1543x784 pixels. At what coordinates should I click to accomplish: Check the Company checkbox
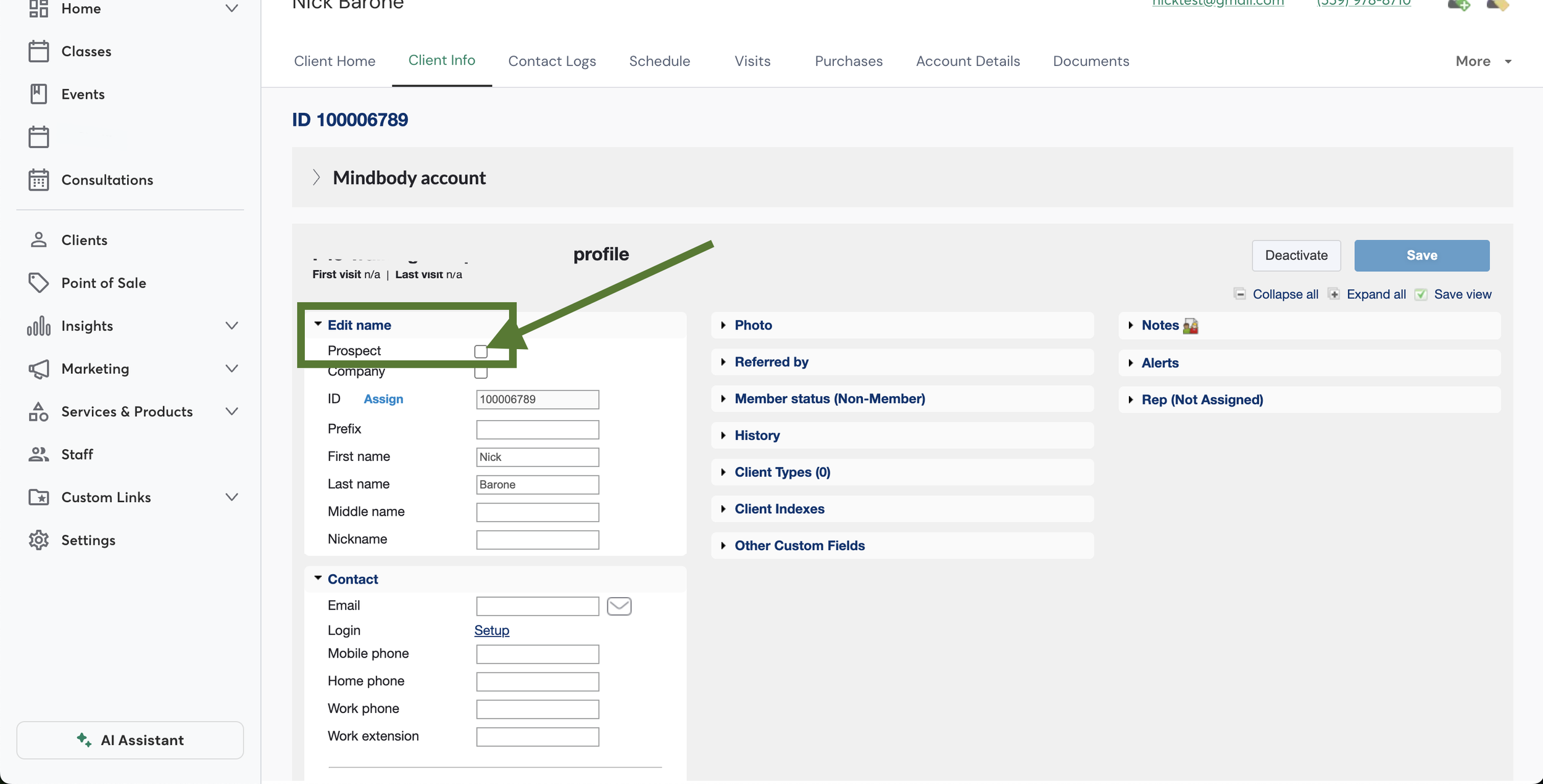pos(481,373)
